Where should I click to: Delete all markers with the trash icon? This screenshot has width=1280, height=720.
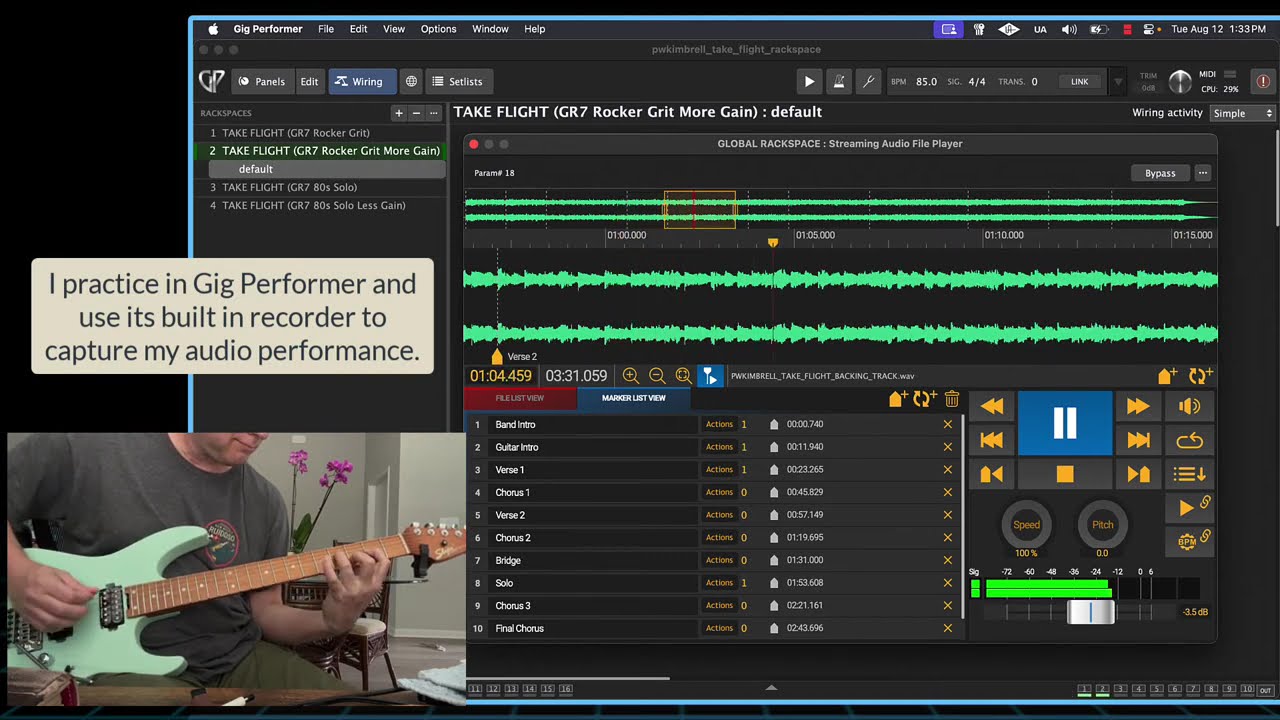coord(951,399)
